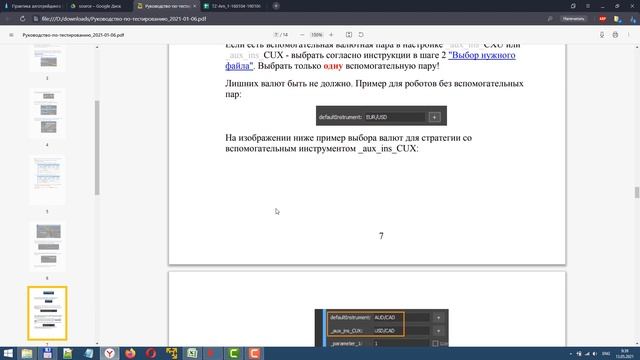Click the Напечатать button in address bar
640x360 pixels.
[573, 19]
